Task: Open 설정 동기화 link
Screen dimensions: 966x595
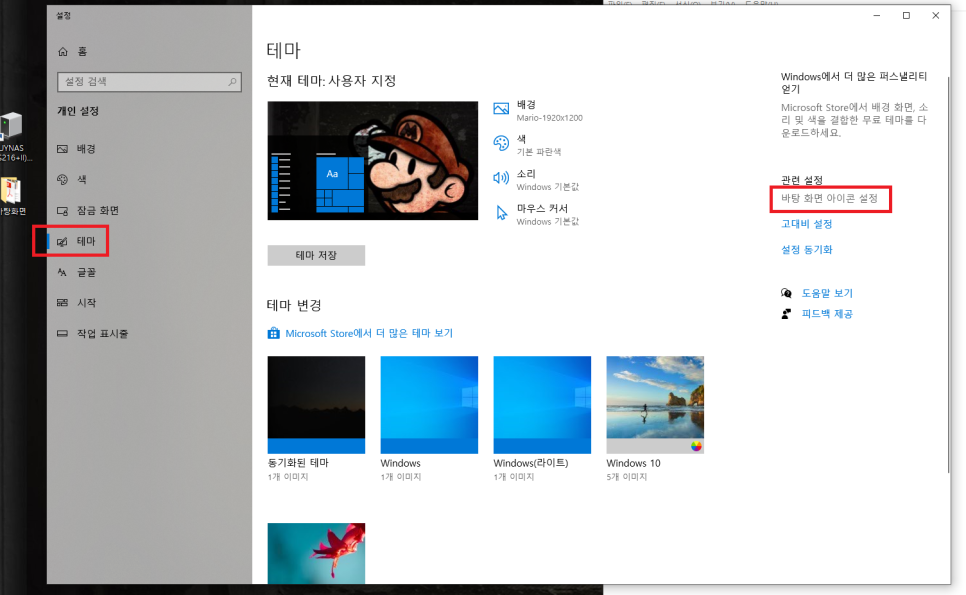Action: coord(806,249)
